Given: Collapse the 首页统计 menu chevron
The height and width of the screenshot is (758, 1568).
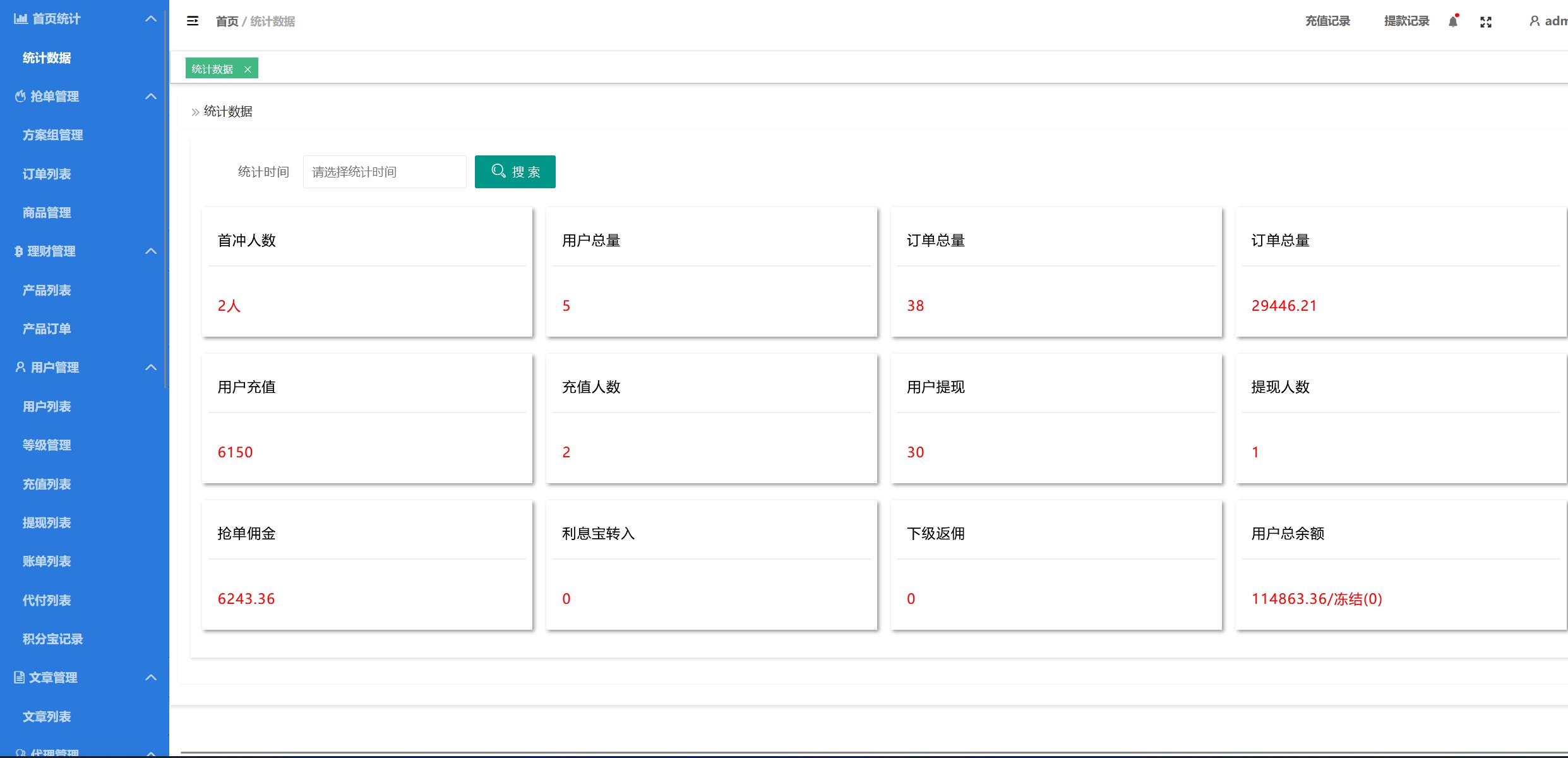Looking at the screenshot, I should (x=151, y=19).
